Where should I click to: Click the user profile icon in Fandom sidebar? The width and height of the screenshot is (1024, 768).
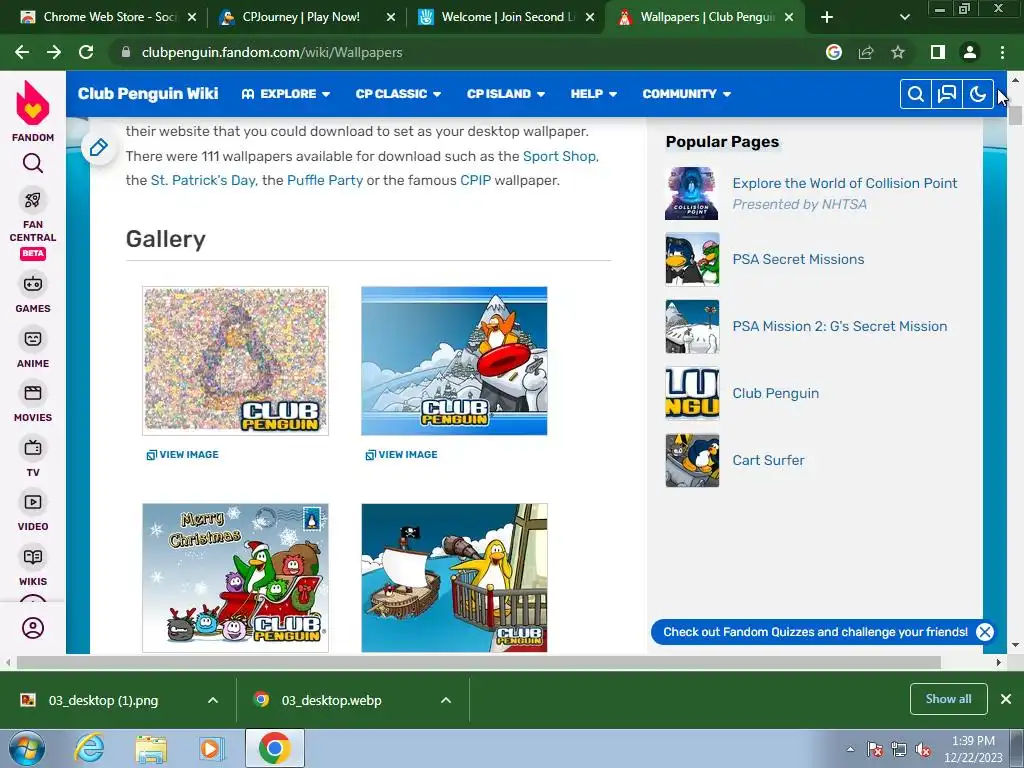(33, 628)
